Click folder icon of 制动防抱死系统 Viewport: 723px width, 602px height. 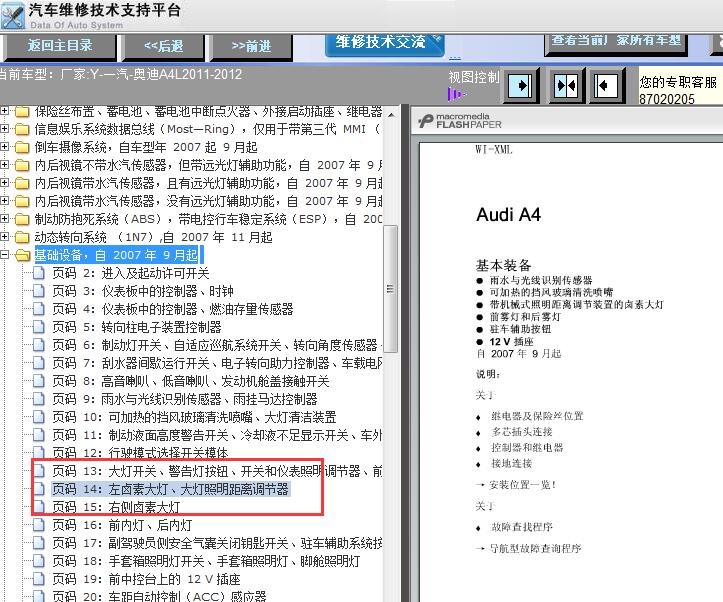(x=22, y=219)
